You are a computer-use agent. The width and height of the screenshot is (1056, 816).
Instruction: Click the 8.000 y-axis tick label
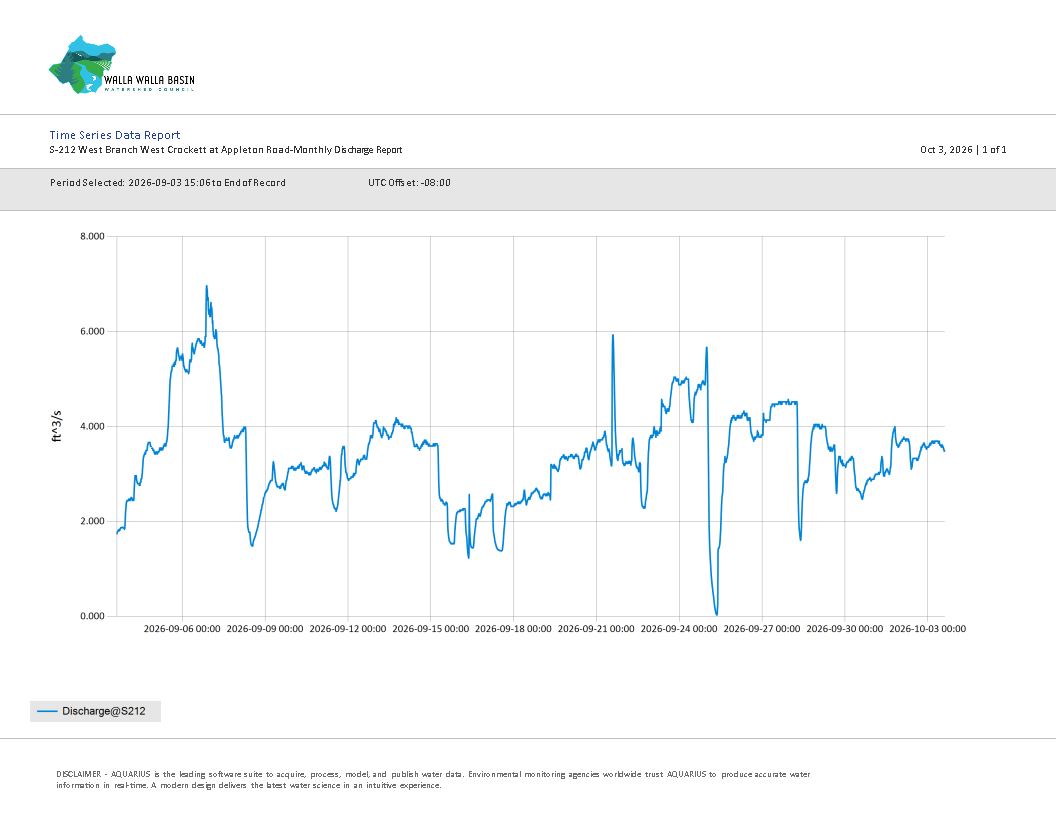click(92, 236)
